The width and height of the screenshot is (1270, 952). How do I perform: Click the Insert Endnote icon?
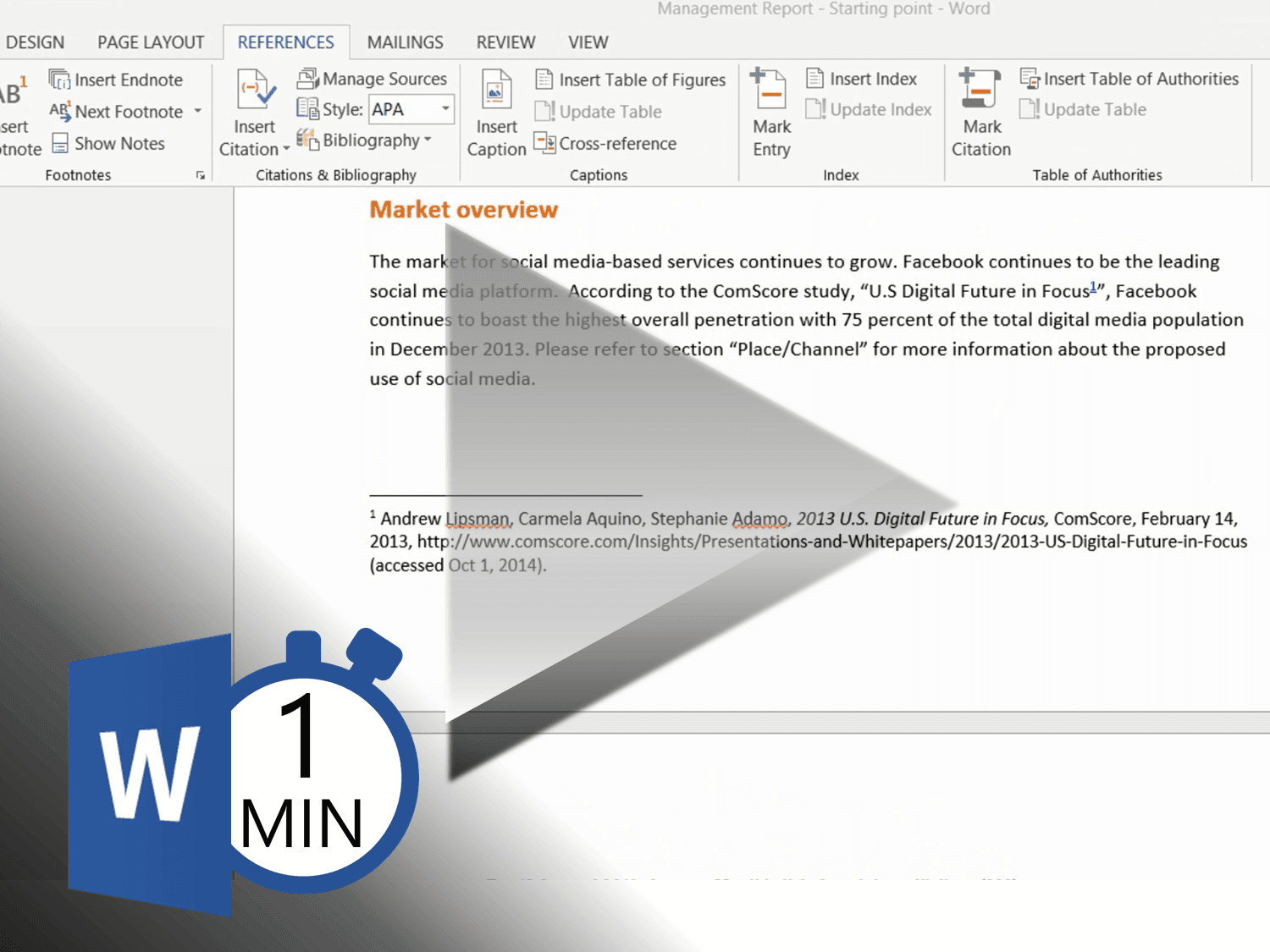point(59,80)
